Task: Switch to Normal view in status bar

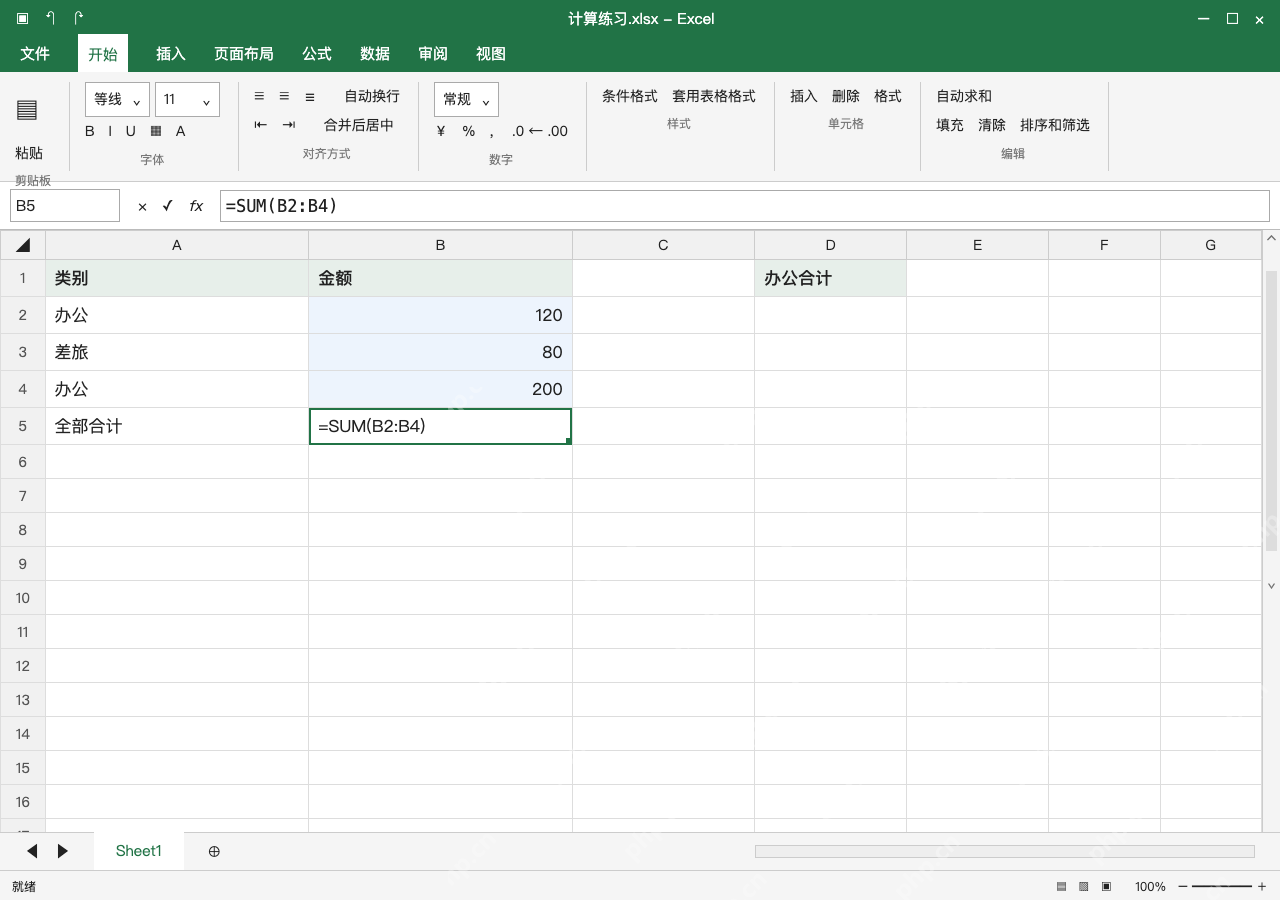Action: 1062,886
